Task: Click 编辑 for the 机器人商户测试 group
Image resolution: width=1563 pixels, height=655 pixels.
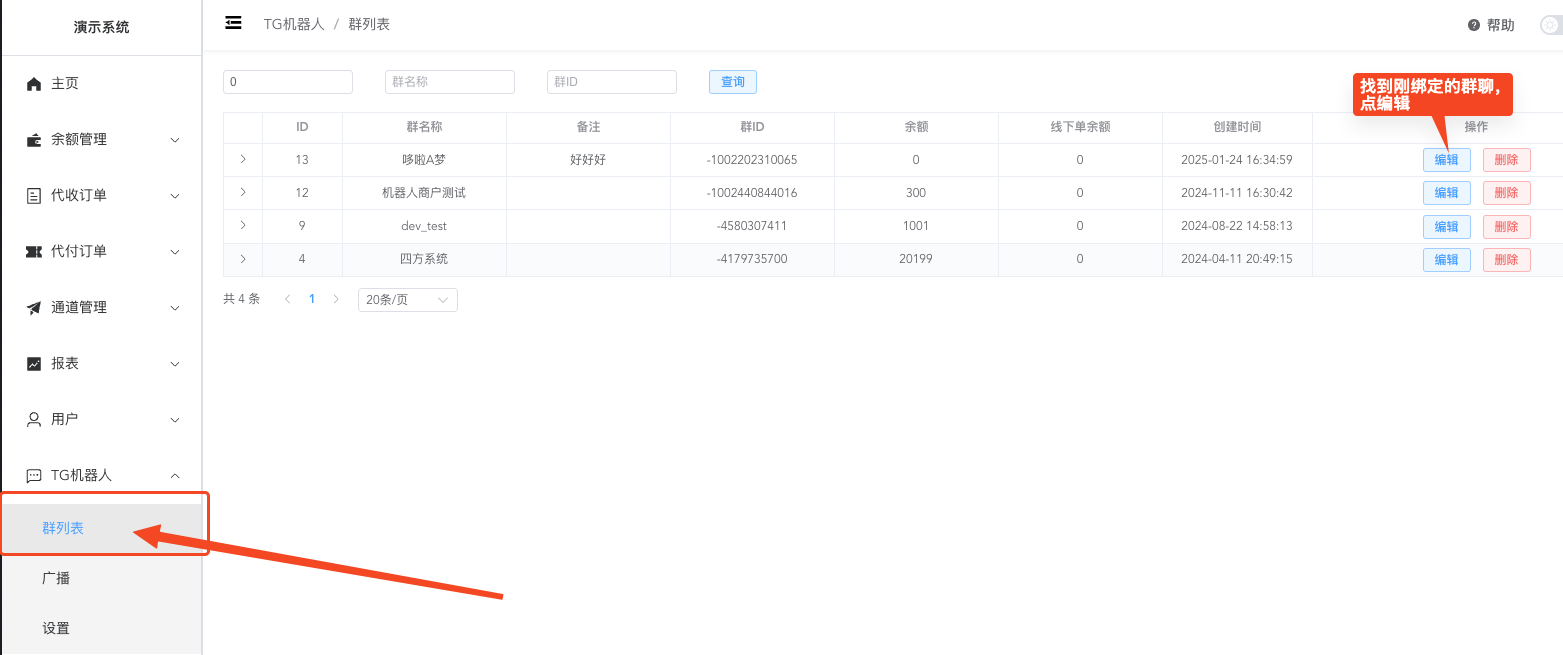Action: (1446, 192)
